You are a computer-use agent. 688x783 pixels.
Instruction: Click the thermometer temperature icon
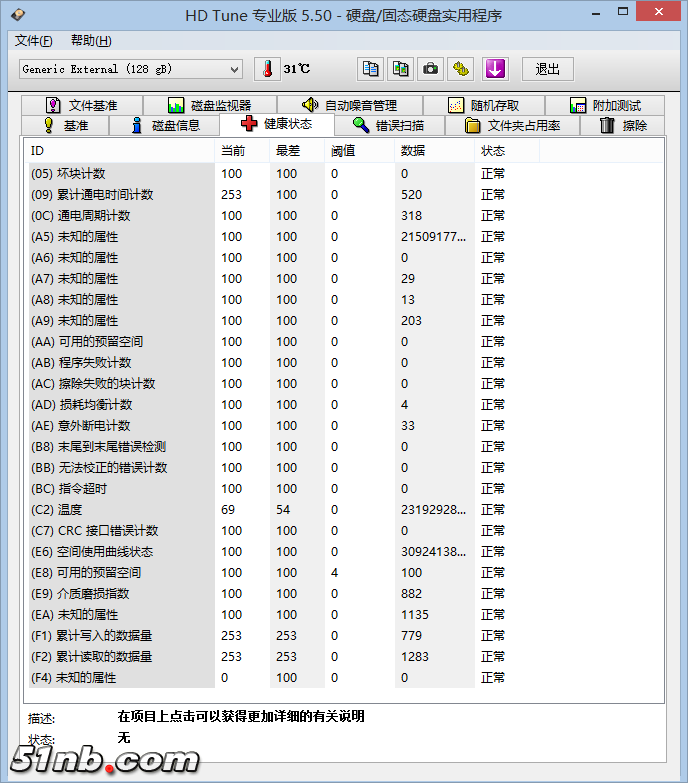268,69
